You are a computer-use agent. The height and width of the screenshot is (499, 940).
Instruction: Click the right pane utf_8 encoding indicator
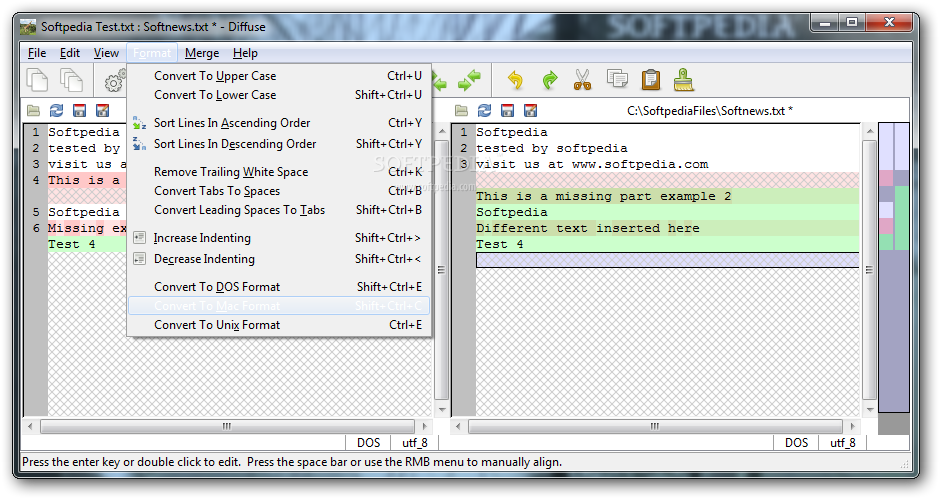[842, 443]
